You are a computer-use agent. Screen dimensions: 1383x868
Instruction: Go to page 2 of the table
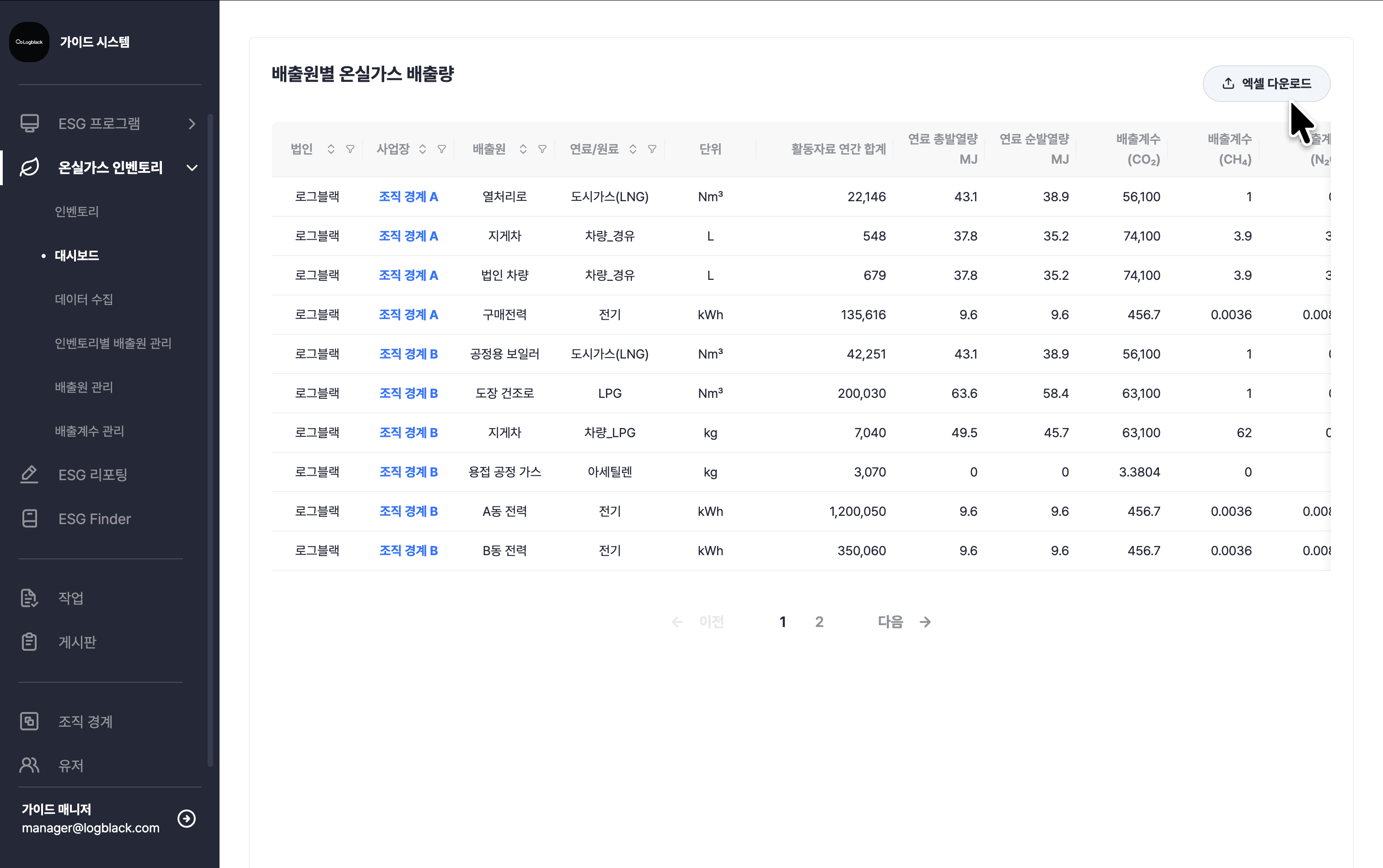[x=819, y=622]
